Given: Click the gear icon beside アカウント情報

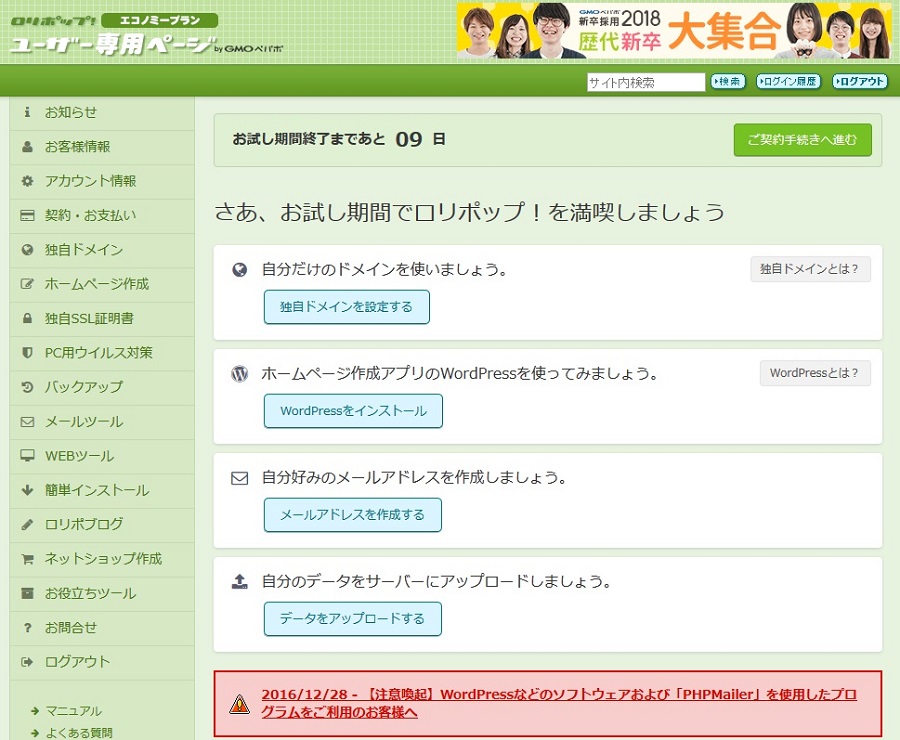Looking at the screenshot, I should [x=27, y=181].
